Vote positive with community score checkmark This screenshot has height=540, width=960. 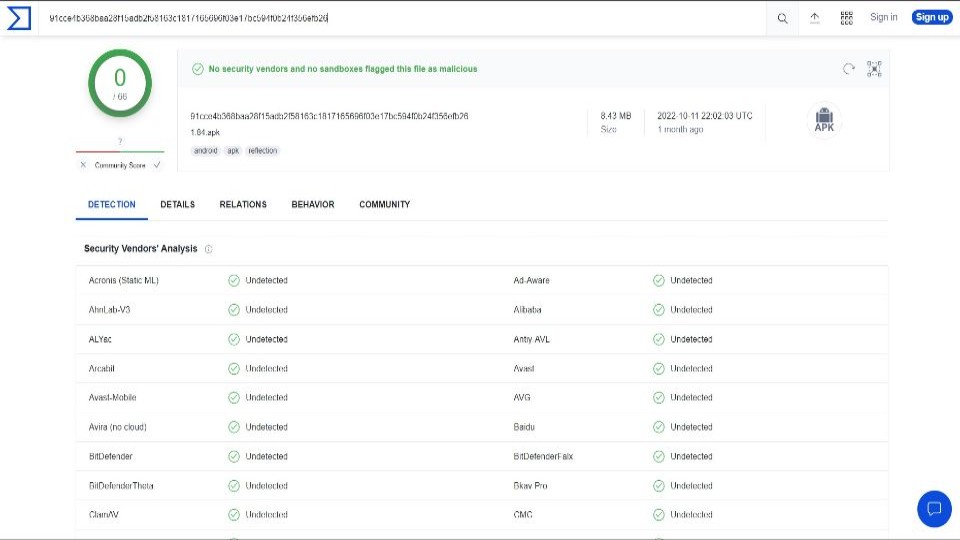(157, 165)
